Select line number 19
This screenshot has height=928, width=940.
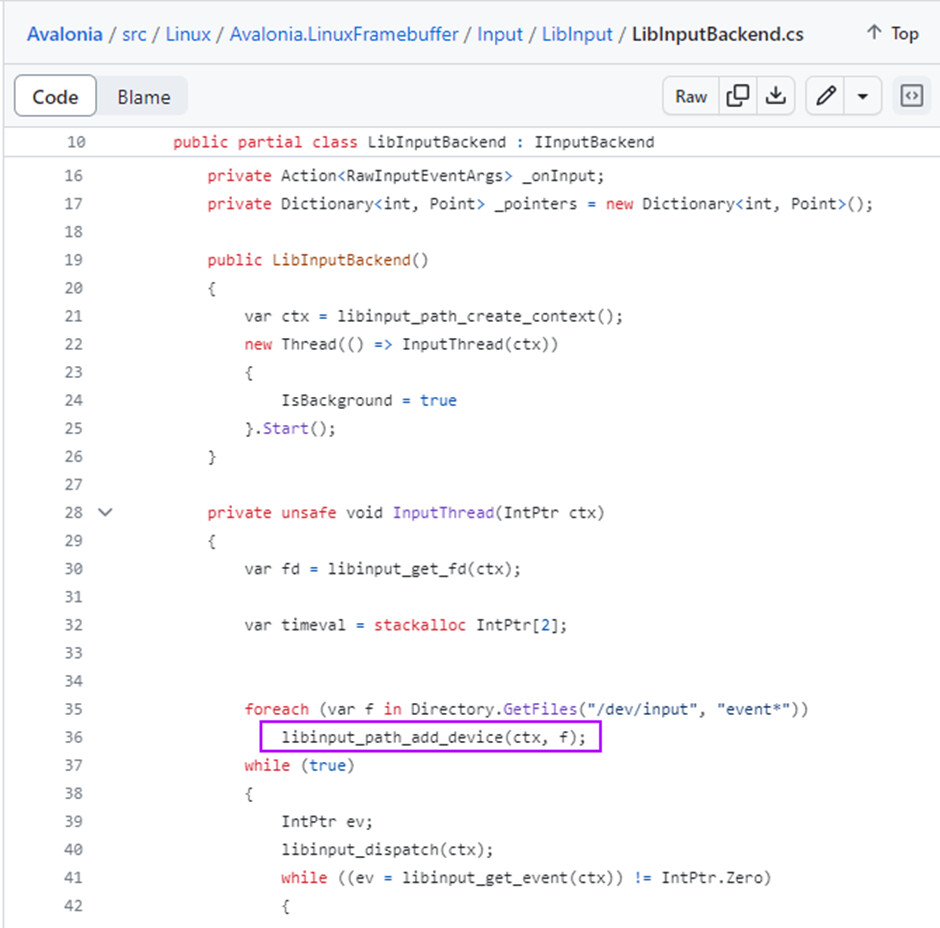(x=75, y=260)
